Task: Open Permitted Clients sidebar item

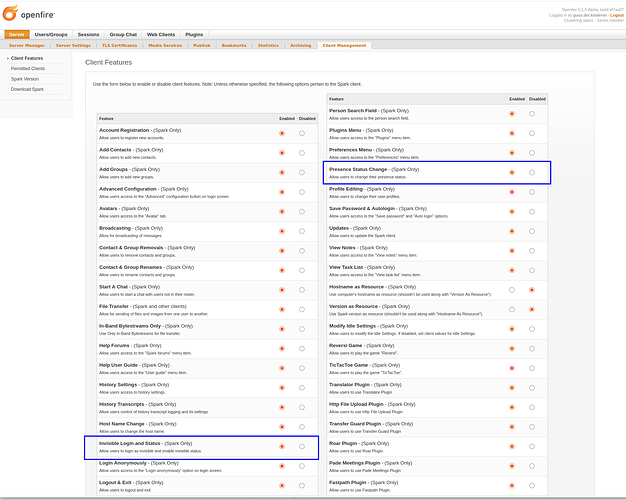Action: tap(28, 69)
